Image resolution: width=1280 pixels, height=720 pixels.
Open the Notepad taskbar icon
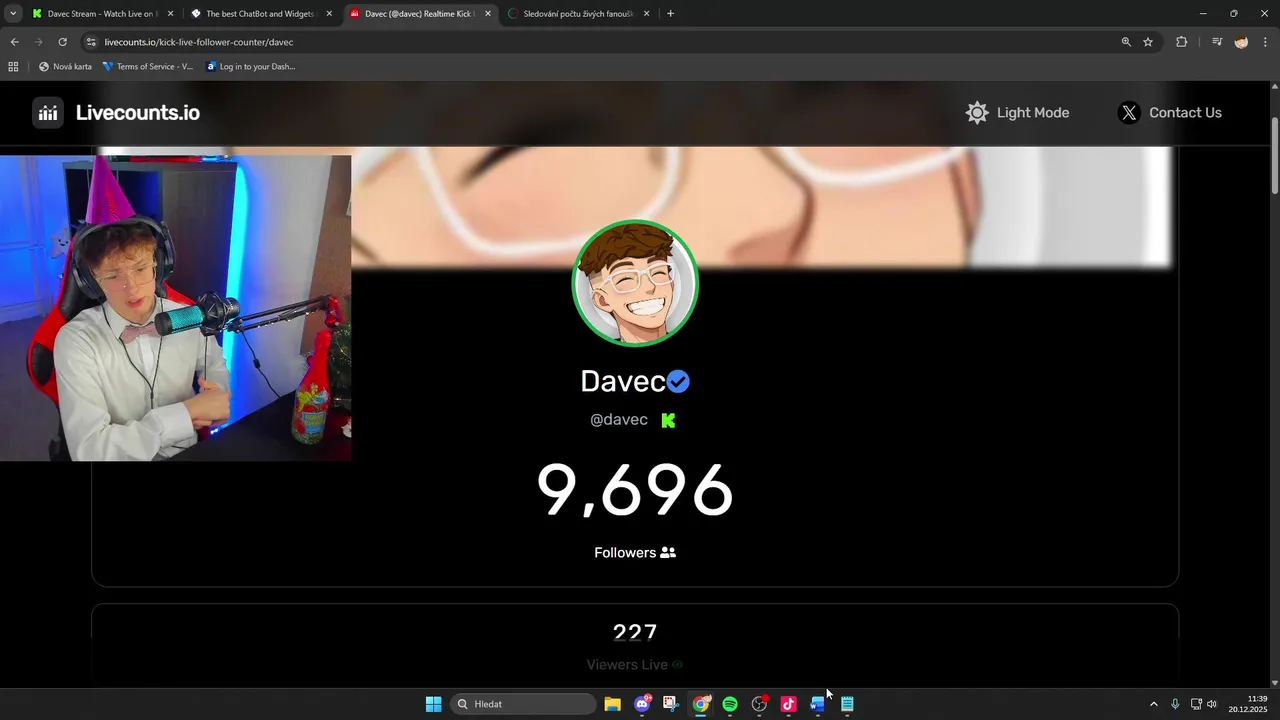(x=847, y=704)
